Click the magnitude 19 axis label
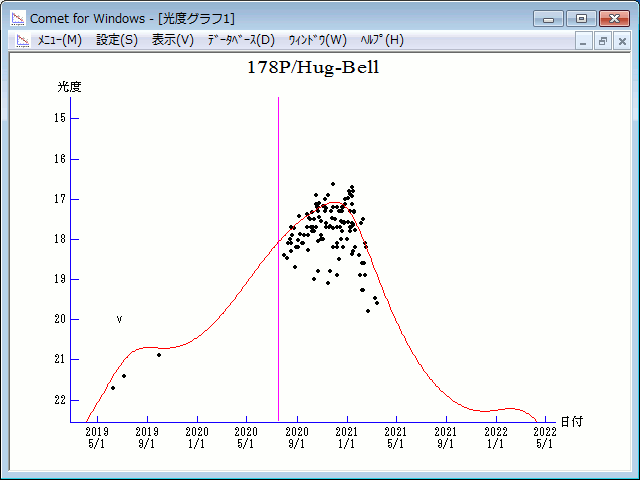 [60, 279]
